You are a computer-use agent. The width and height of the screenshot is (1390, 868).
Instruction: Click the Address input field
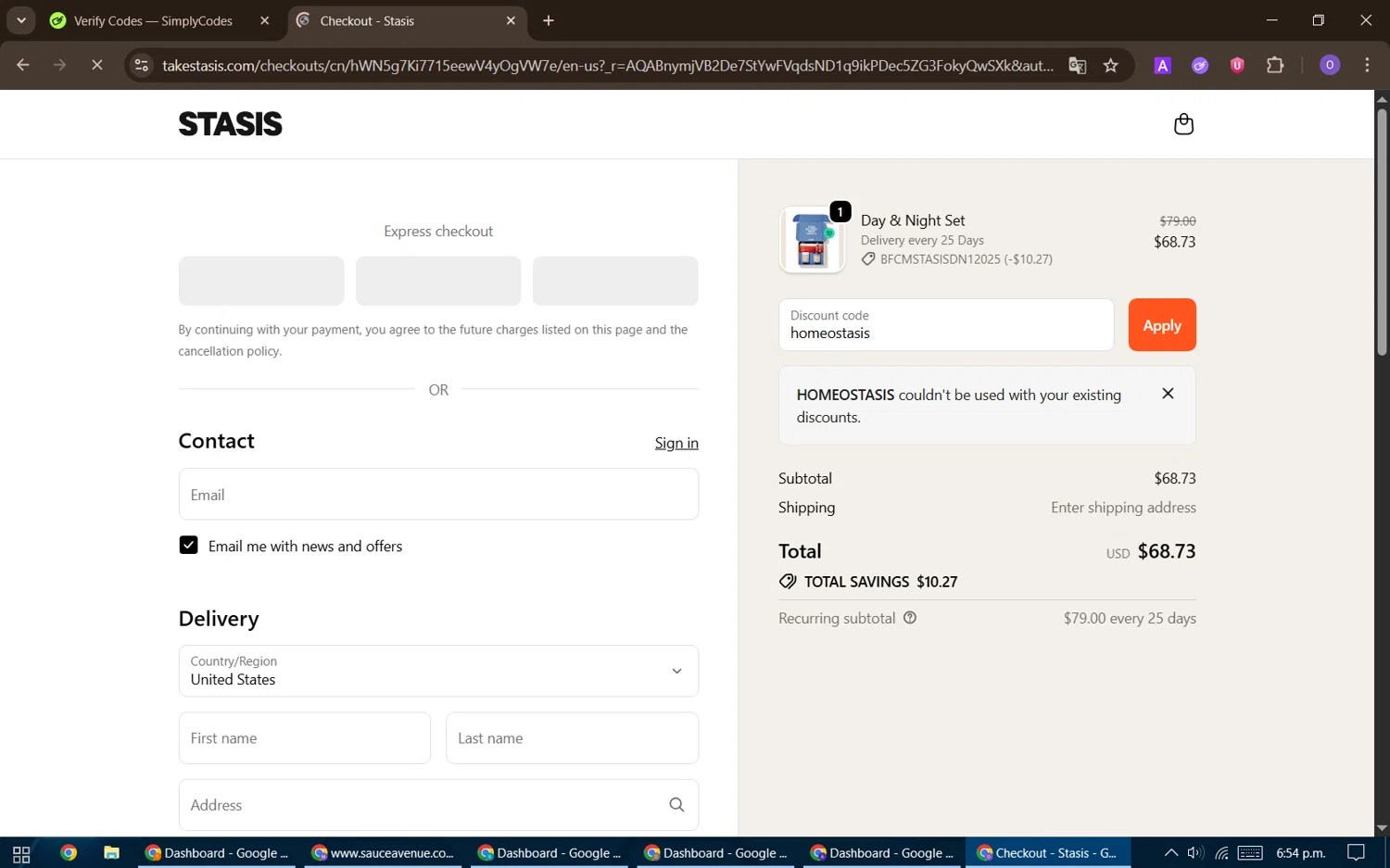(x=438, y=805)
